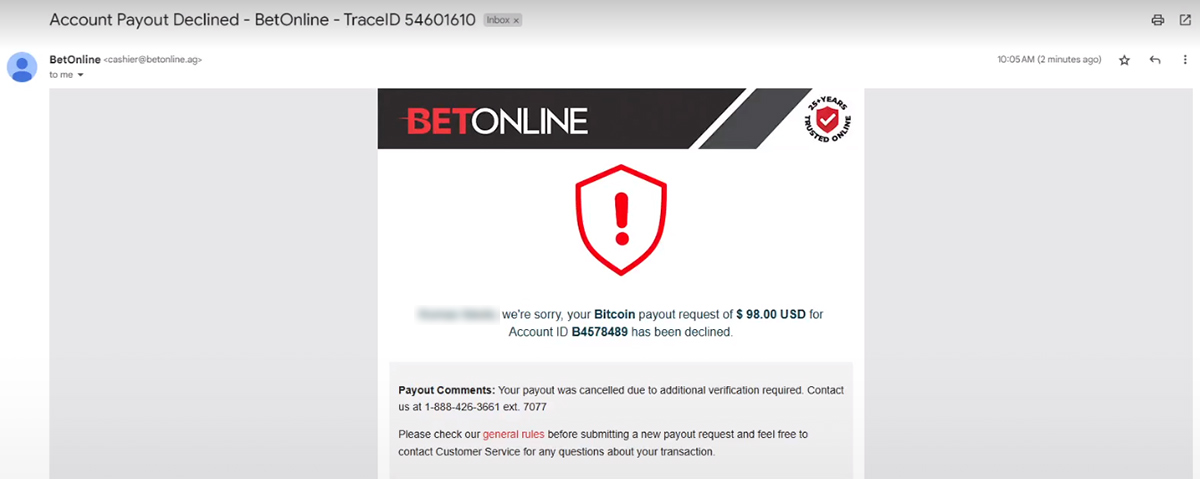Open the three-dot More options menu
This screenshot has height=479, width=1200.
(x=1185, y=60)
